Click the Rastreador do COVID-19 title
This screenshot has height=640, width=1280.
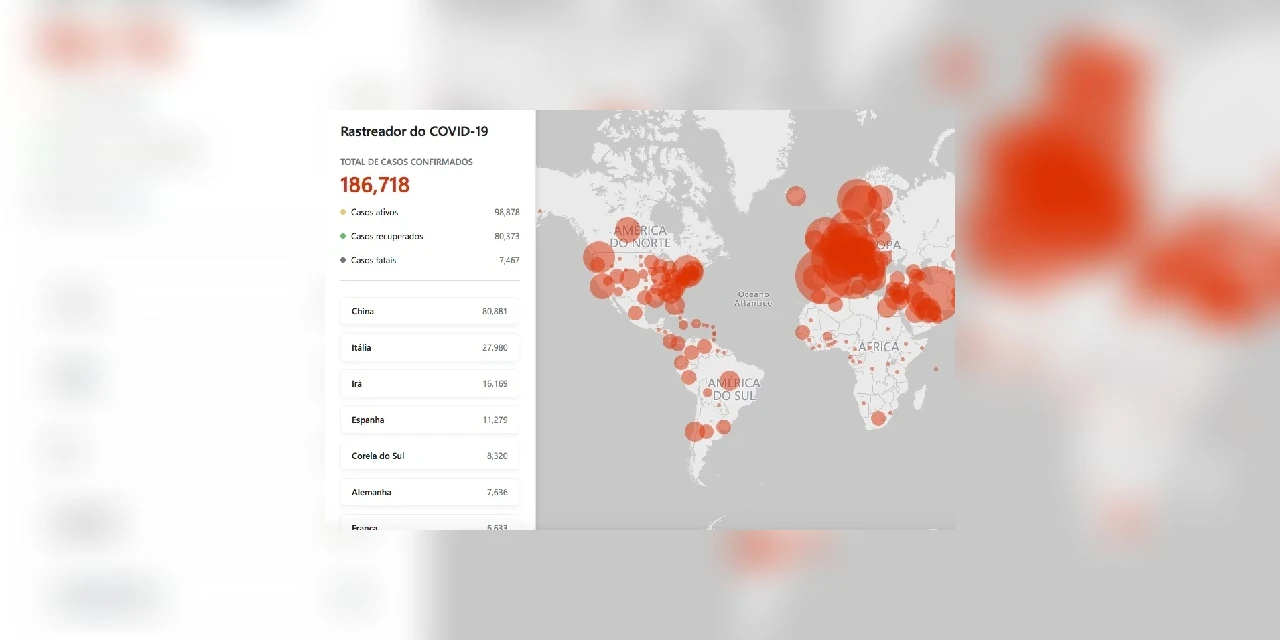pos(414,131)
